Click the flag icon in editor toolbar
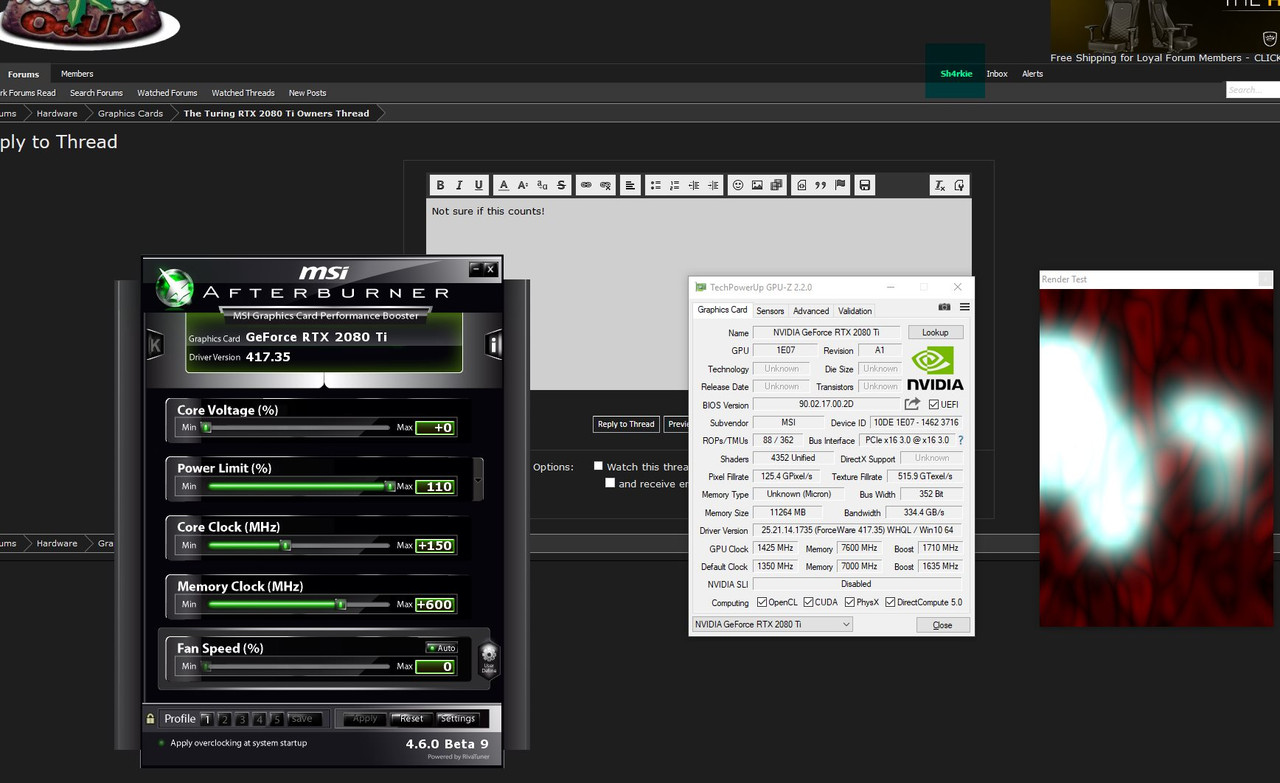The image size is (1280, 783). pos(840,185)
